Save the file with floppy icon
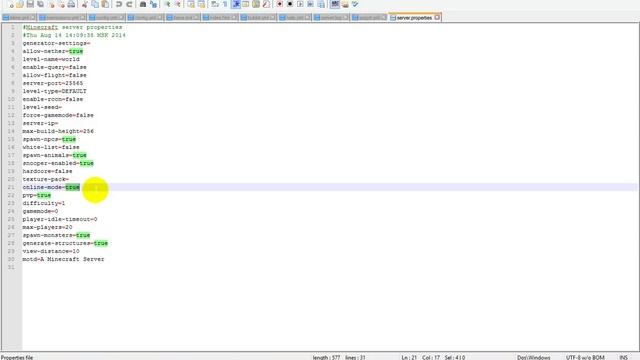This screenshot has width=640, height=360. click(30, 4)
